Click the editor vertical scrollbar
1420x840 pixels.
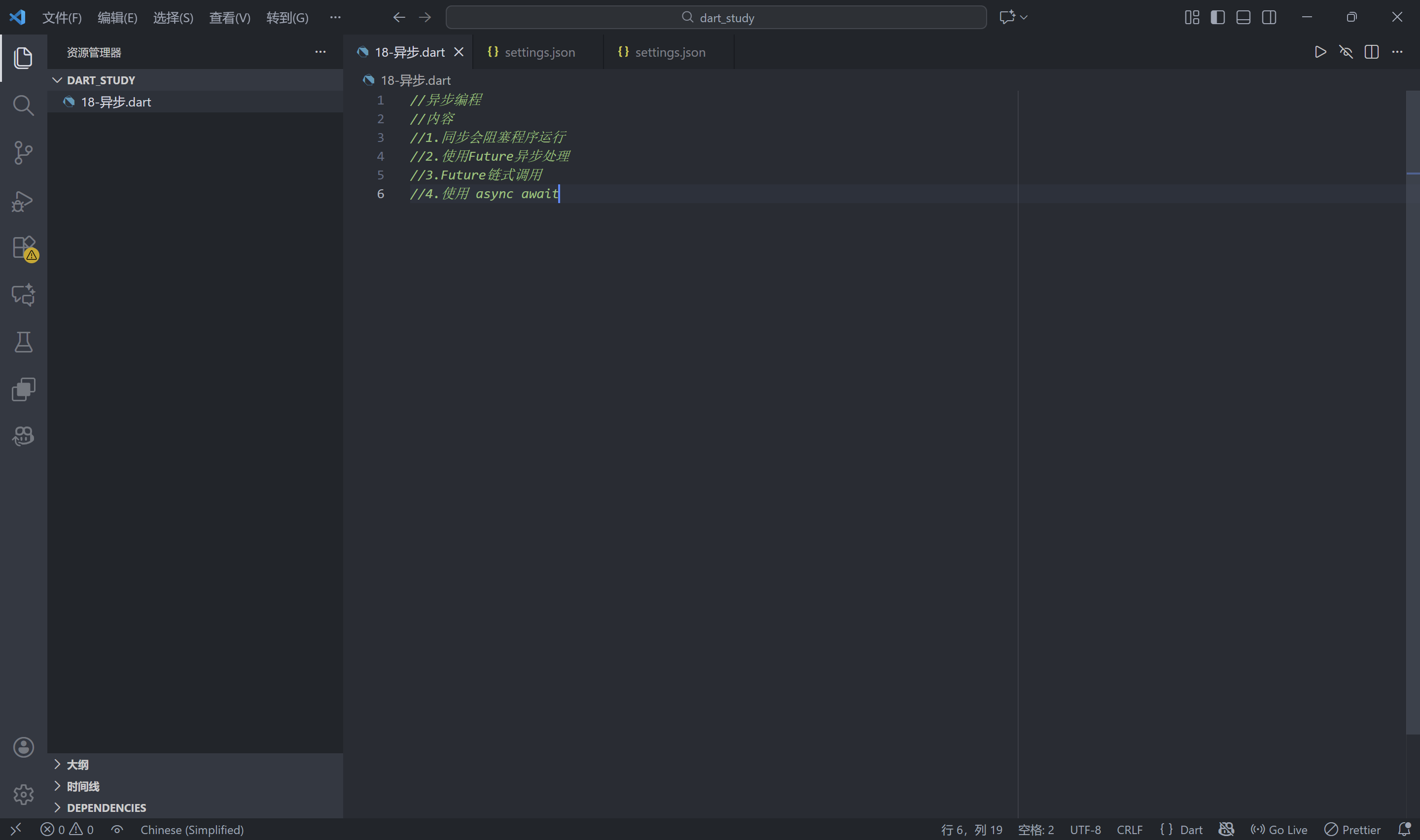[x=1413, y=396]
